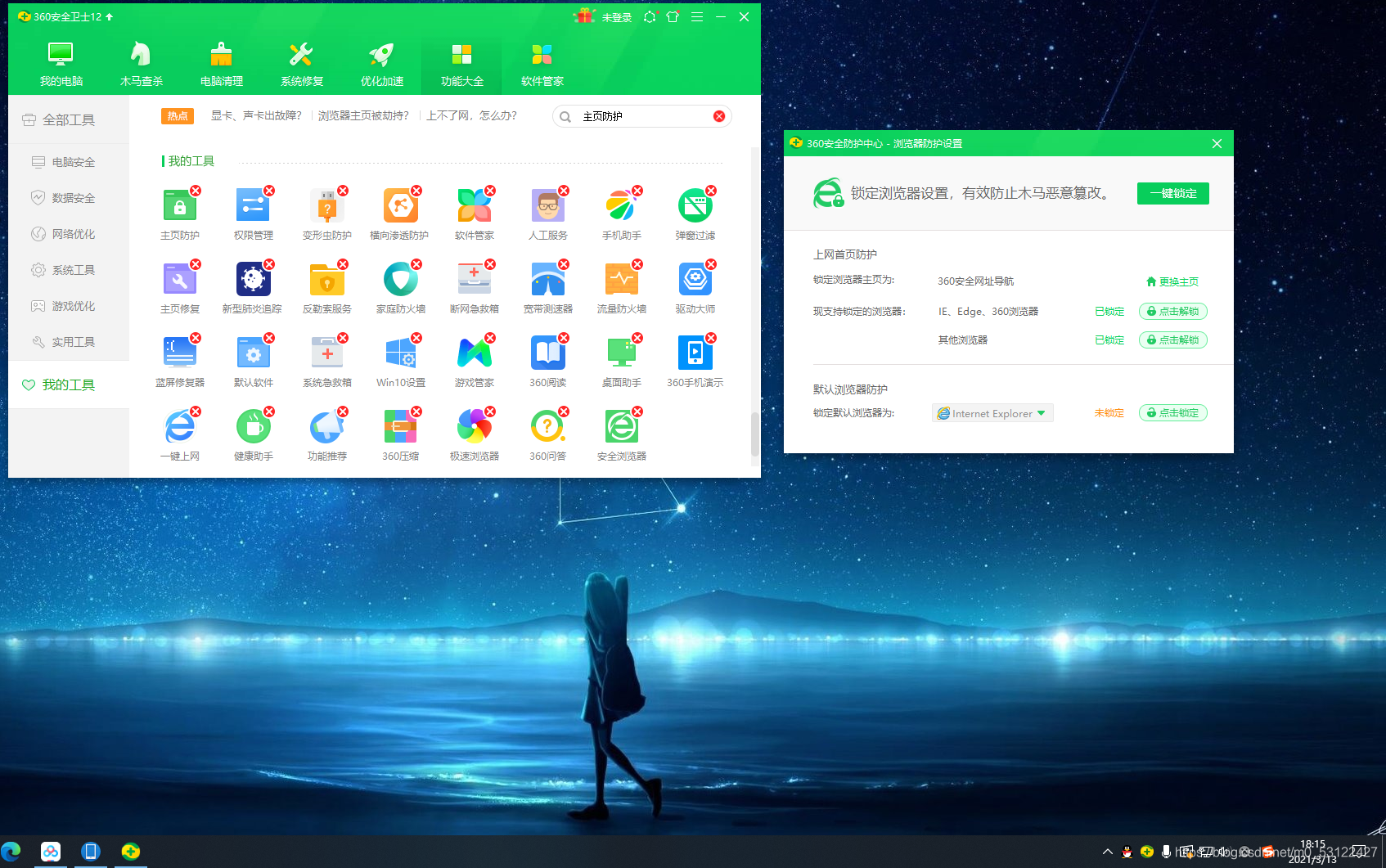Open 弹窗过滤 tool
Viewport: 1386px width, 868px height.
695,214
